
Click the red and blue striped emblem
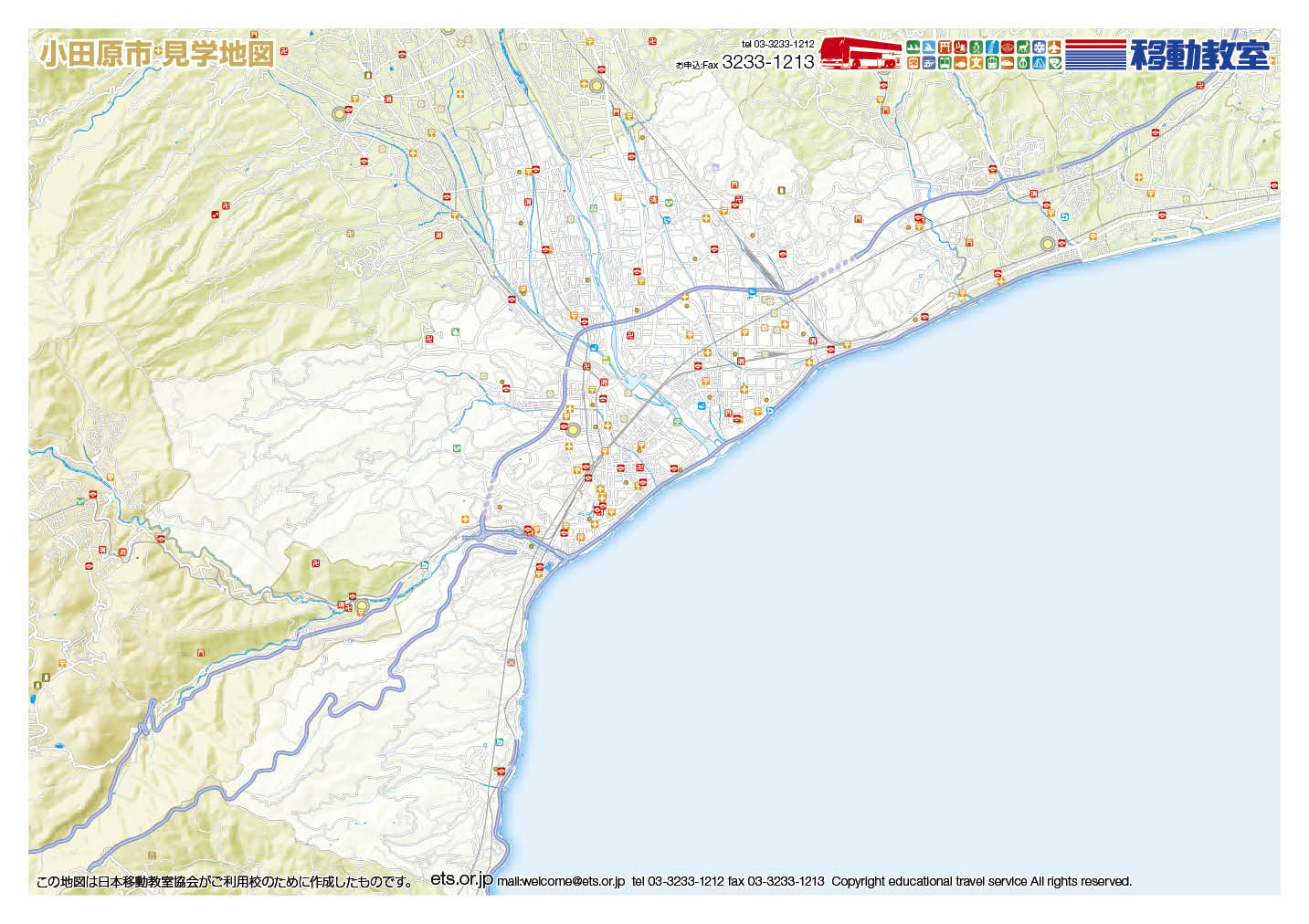pyautogui.click(x=1095, y=55)
